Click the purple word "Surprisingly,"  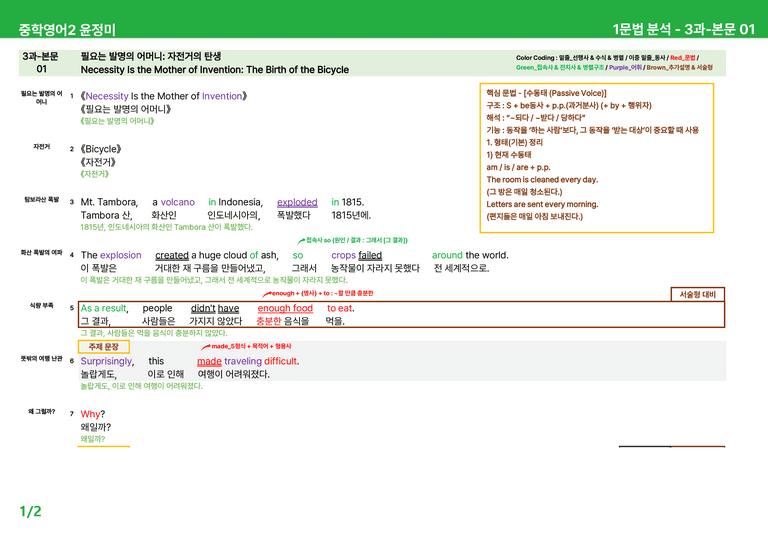click(x=107, y=361)
